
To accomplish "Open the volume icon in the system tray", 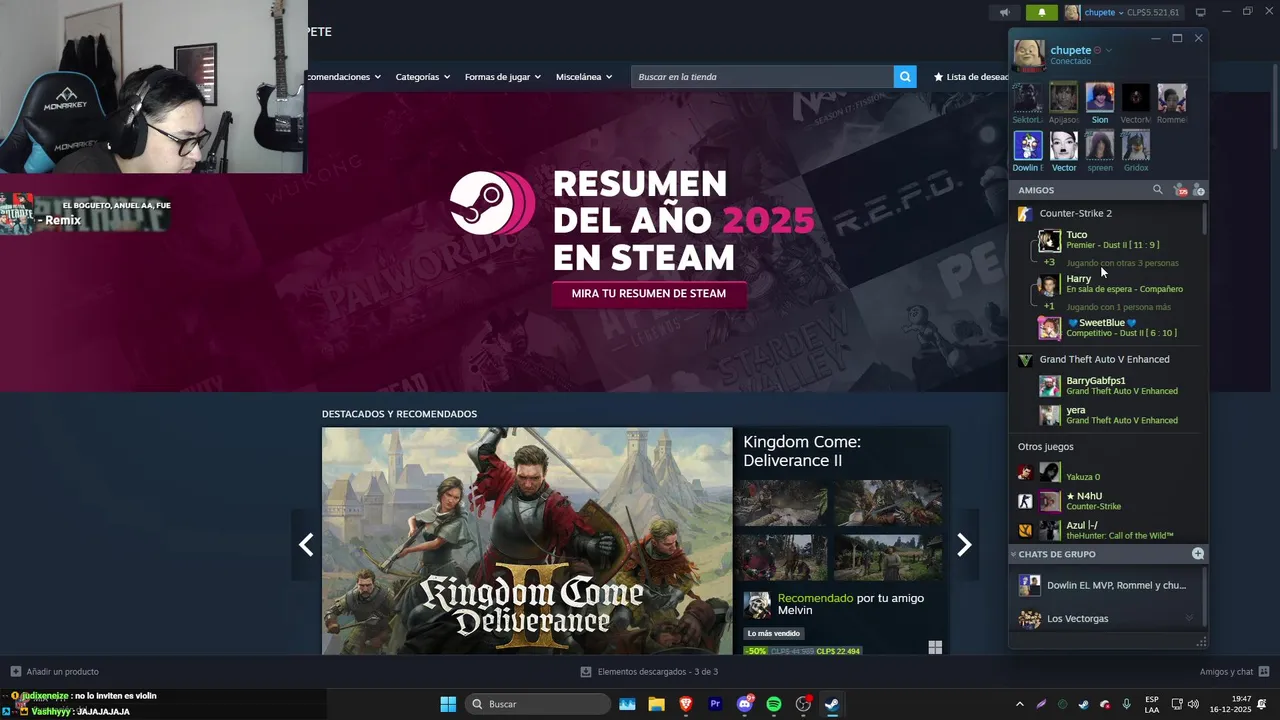I will 1193,704.
